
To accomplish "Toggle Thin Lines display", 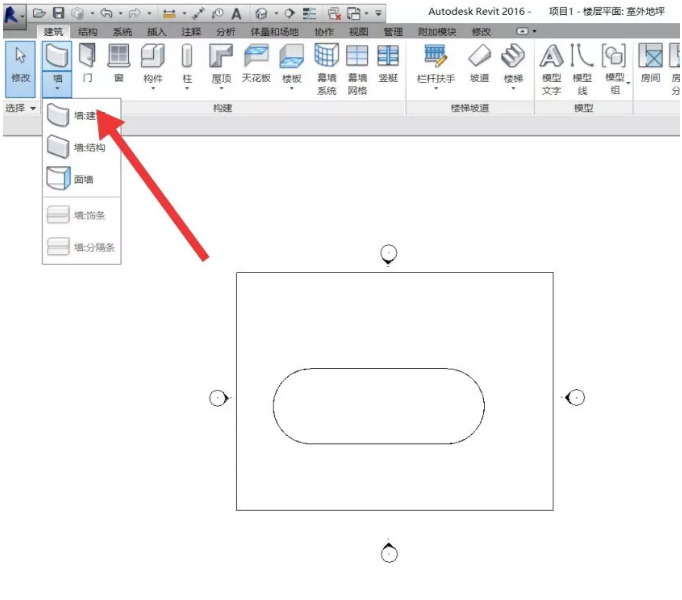I will [309, 14].
